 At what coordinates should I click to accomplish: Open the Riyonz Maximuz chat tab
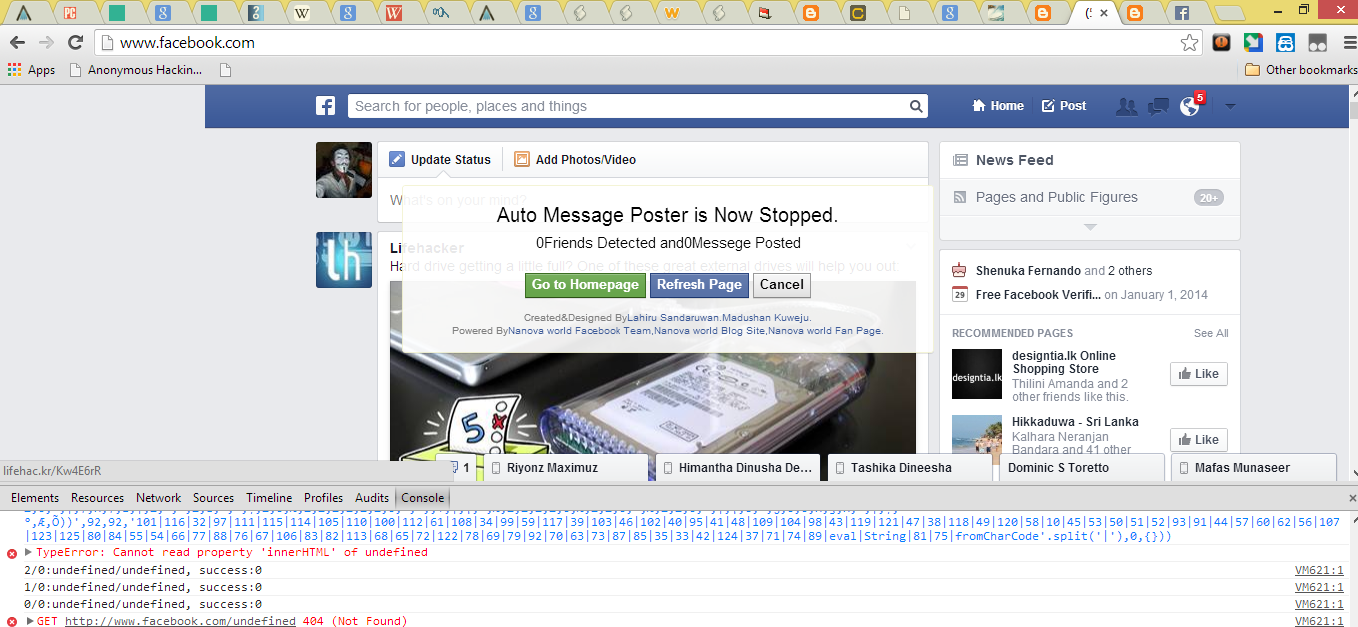tap(568, 468)
